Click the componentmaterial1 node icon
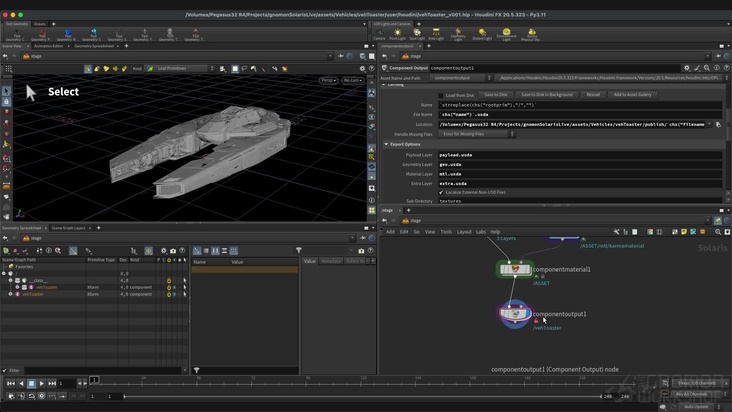This screenshot has height=412, width=732. [515, 270]
